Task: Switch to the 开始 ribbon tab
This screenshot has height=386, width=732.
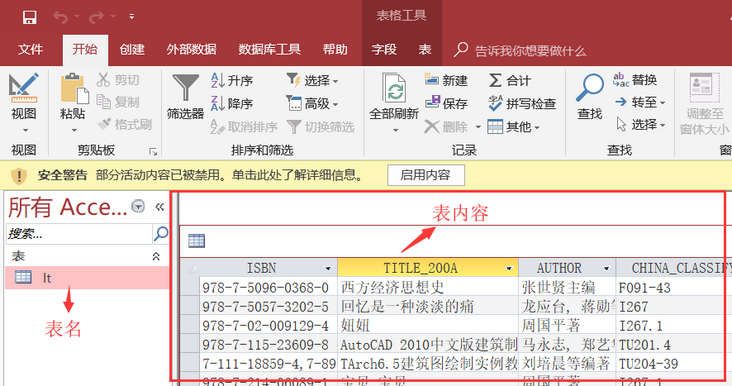Action: tap(85, 49)
